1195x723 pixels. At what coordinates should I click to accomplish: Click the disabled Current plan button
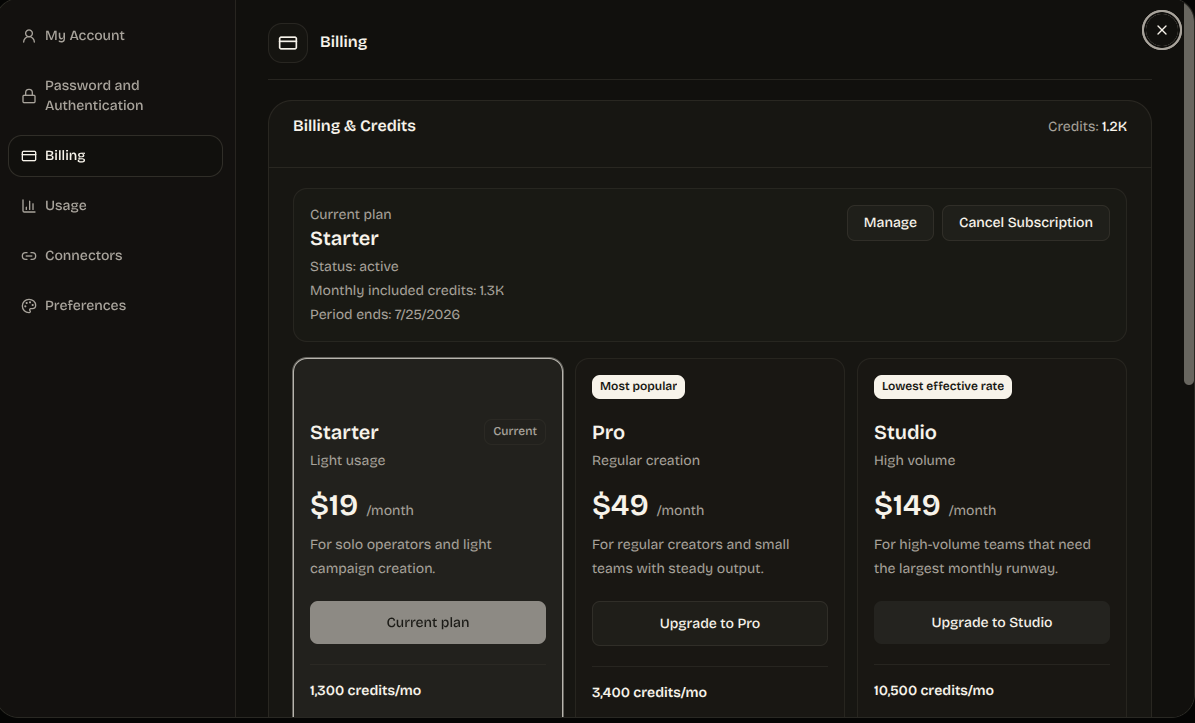pyautogui.click(x=428, y=622)
